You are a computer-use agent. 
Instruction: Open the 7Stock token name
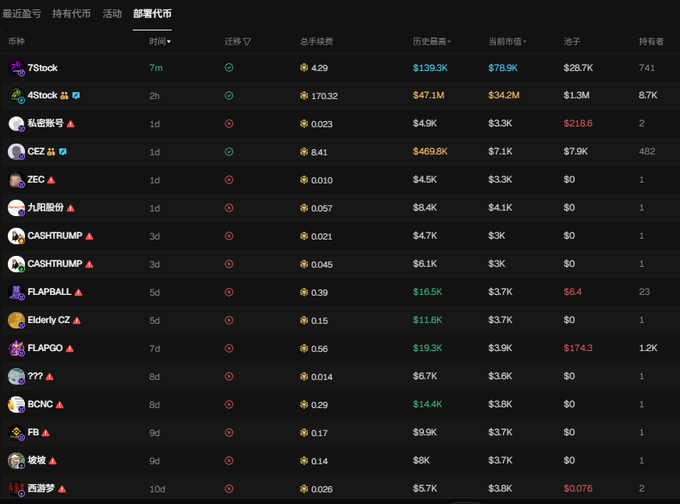[42, 68]
